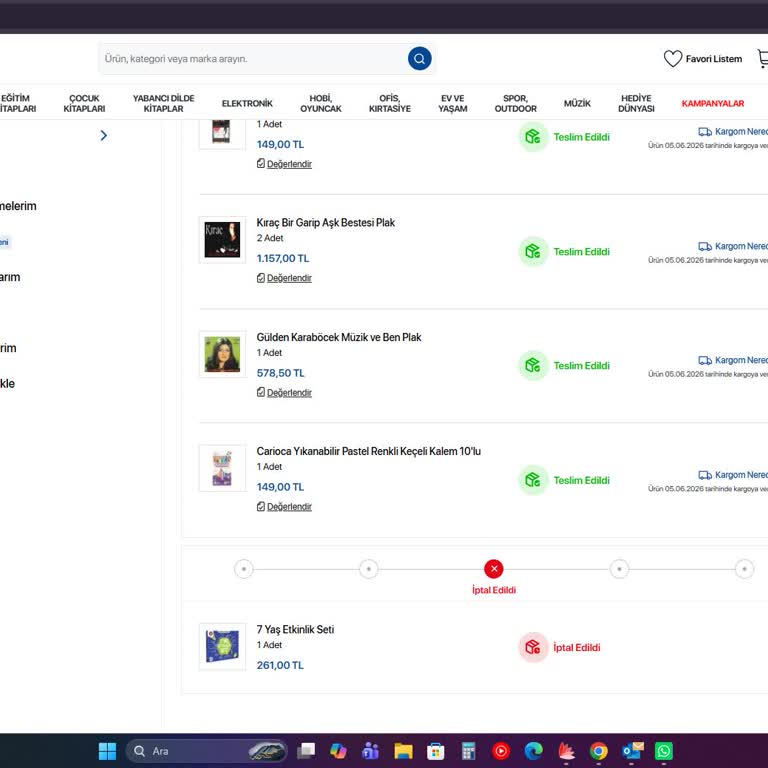Screen dimensions: 768x768
Task: Open Microsoft Edge from the taskbar
Action: click(533, 751)
